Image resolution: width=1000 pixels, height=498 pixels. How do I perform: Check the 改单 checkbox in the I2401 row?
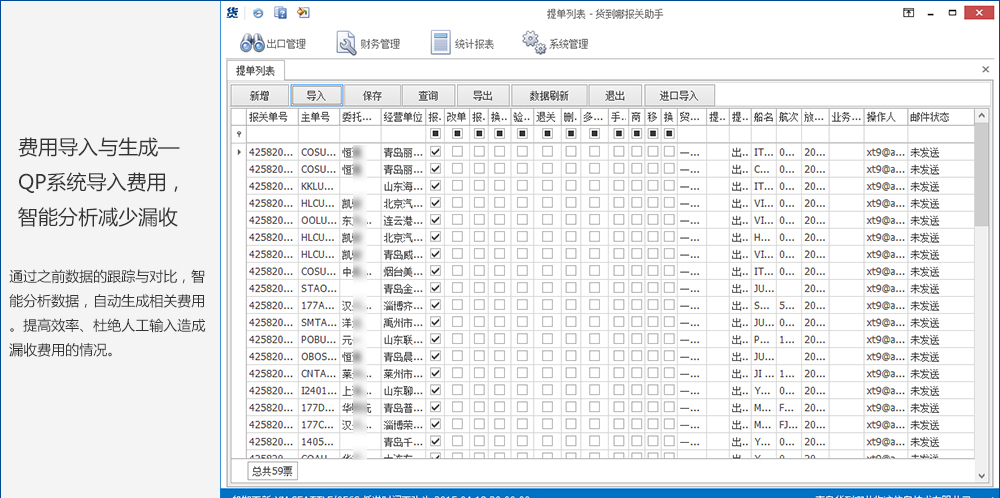click(457, 390)
